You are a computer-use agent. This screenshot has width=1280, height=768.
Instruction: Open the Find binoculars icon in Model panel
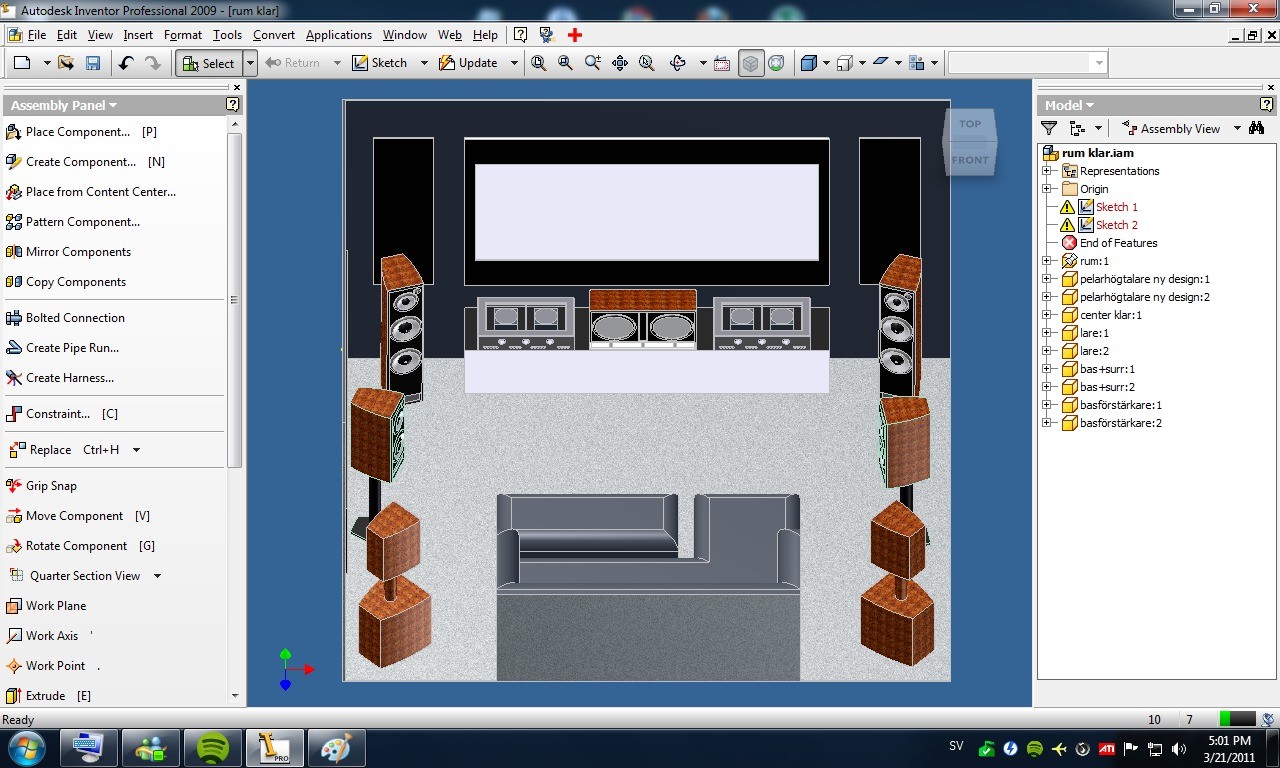[1256, 128]
